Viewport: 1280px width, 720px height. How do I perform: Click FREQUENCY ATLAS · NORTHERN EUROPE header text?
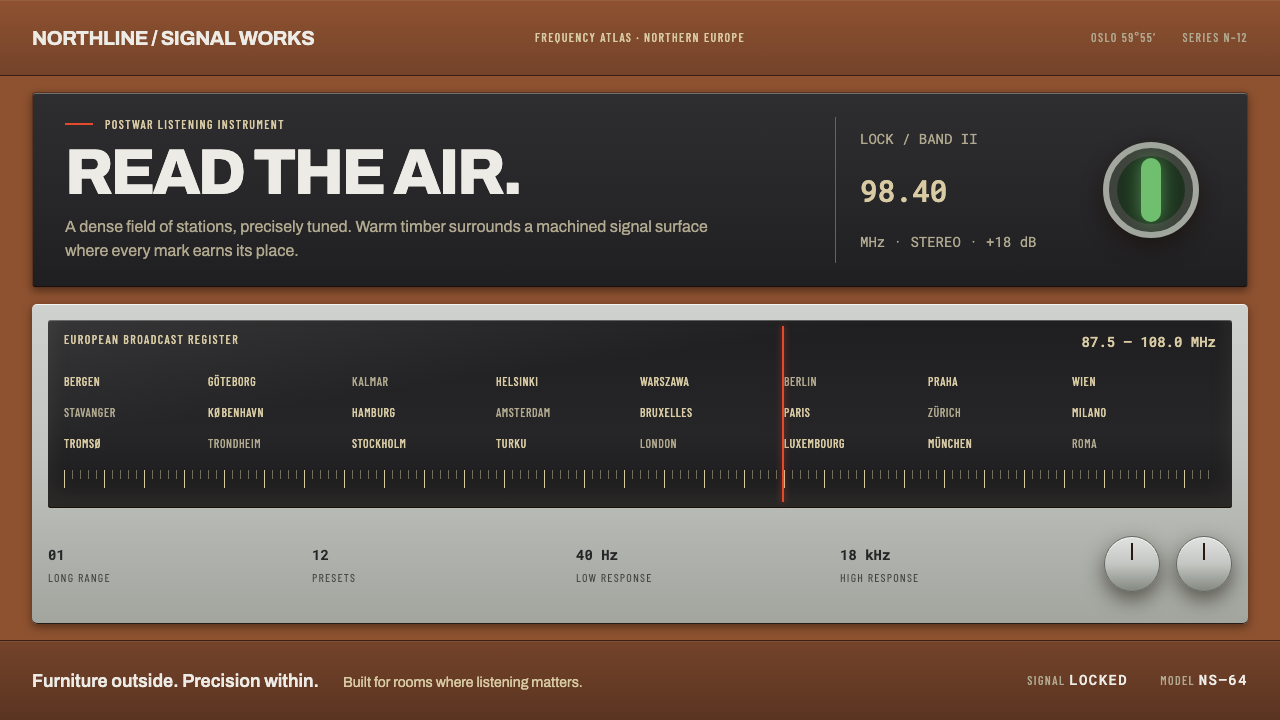640,38
